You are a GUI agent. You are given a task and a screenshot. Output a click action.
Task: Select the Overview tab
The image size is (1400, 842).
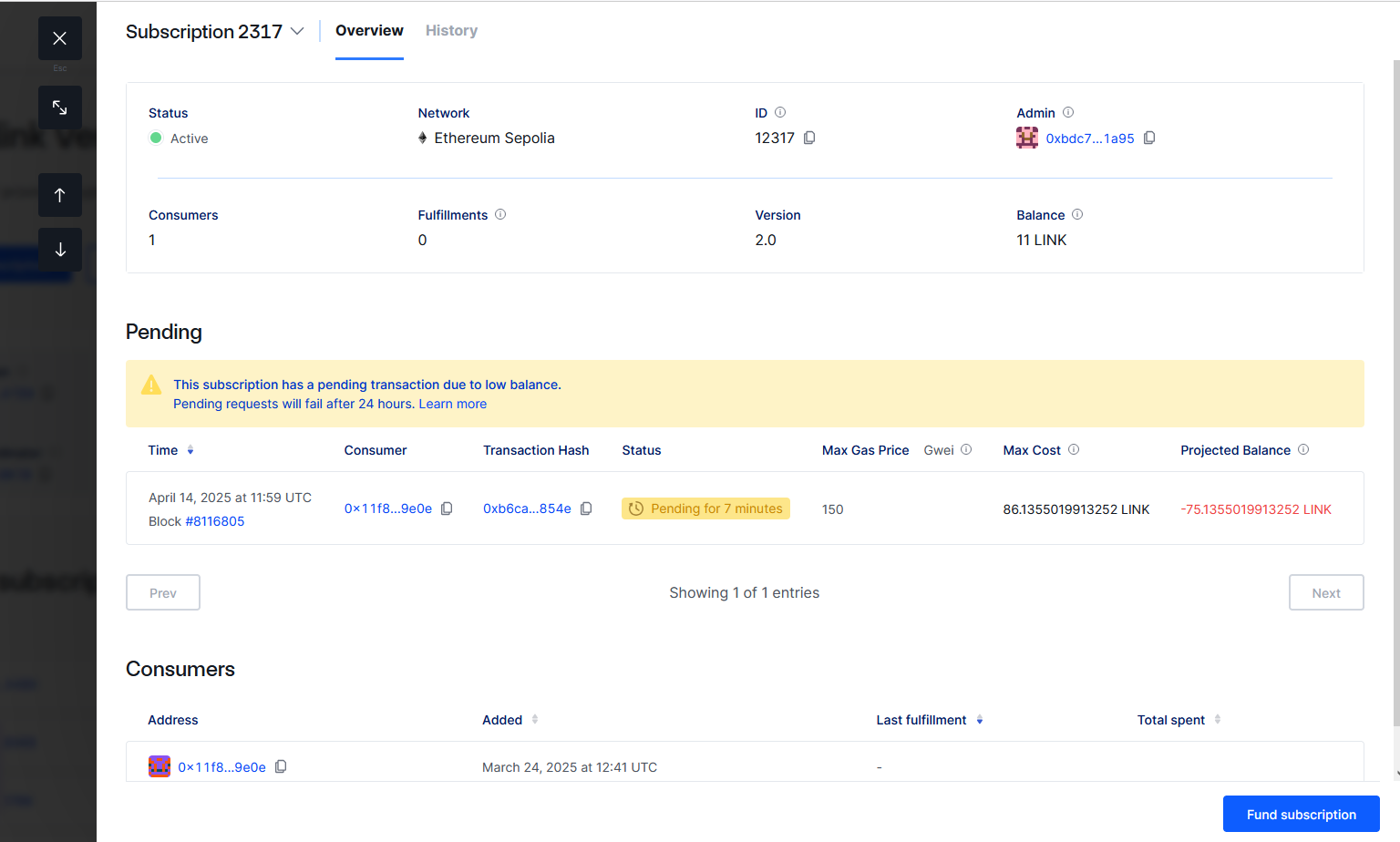[x=369, y=31]
